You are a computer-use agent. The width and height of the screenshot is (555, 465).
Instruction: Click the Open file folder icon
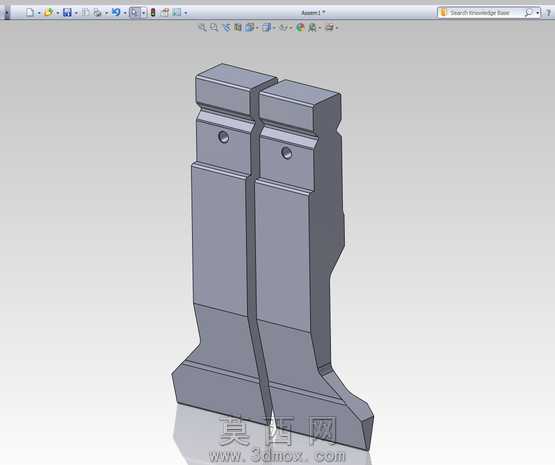48,13
